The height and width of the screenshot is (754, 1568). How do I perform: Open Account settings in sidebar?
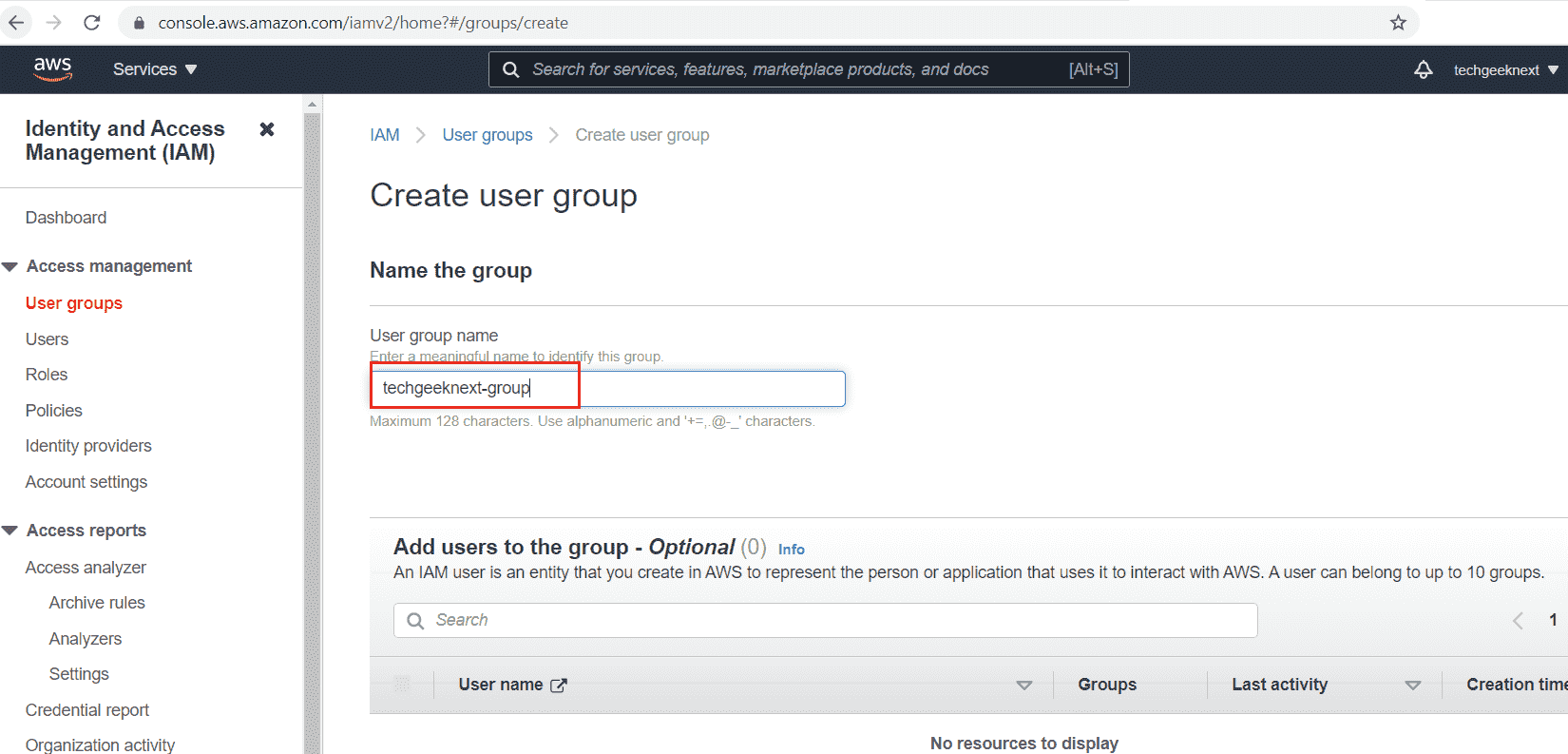86,482
